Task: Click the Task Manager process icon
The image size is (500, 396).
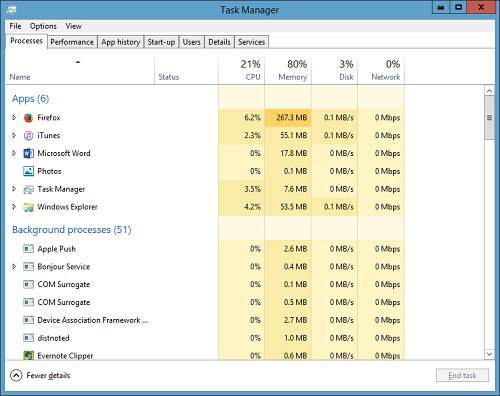Action: pyautogui.click(x=28, y=189)
